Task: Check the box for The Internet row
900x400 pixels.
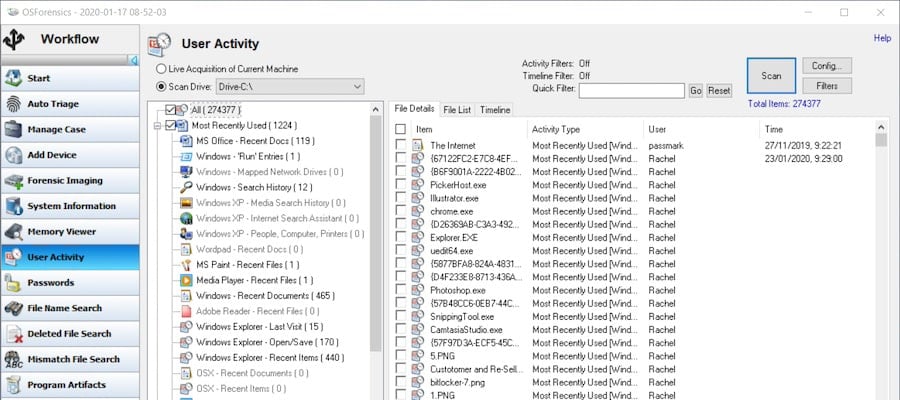Action: [x=401, y=146]
